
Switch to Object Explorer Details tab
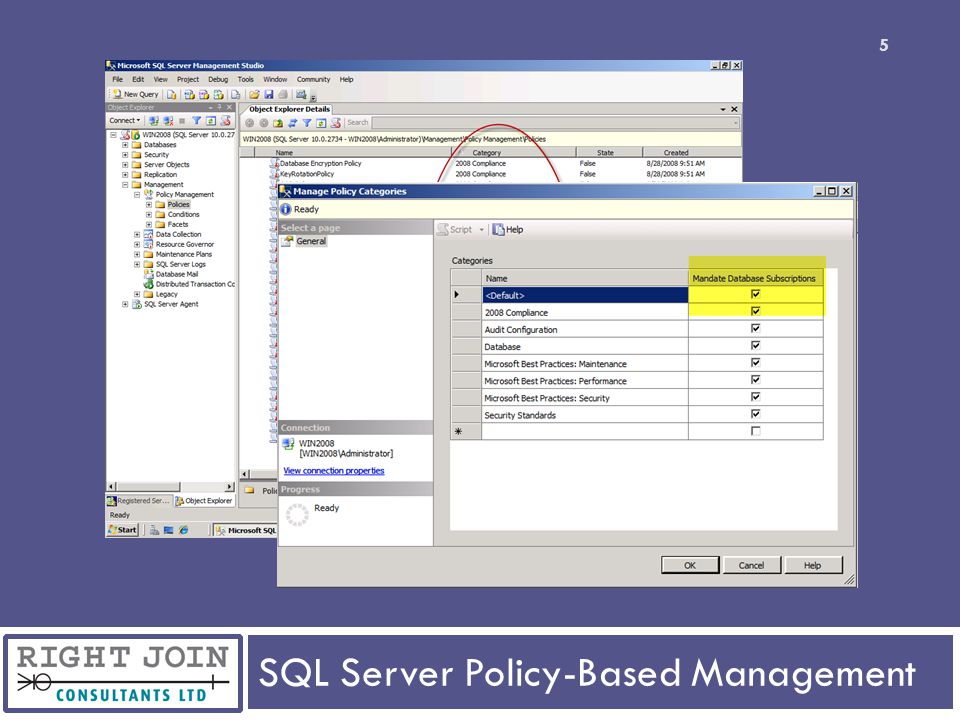tap(289, 109)
